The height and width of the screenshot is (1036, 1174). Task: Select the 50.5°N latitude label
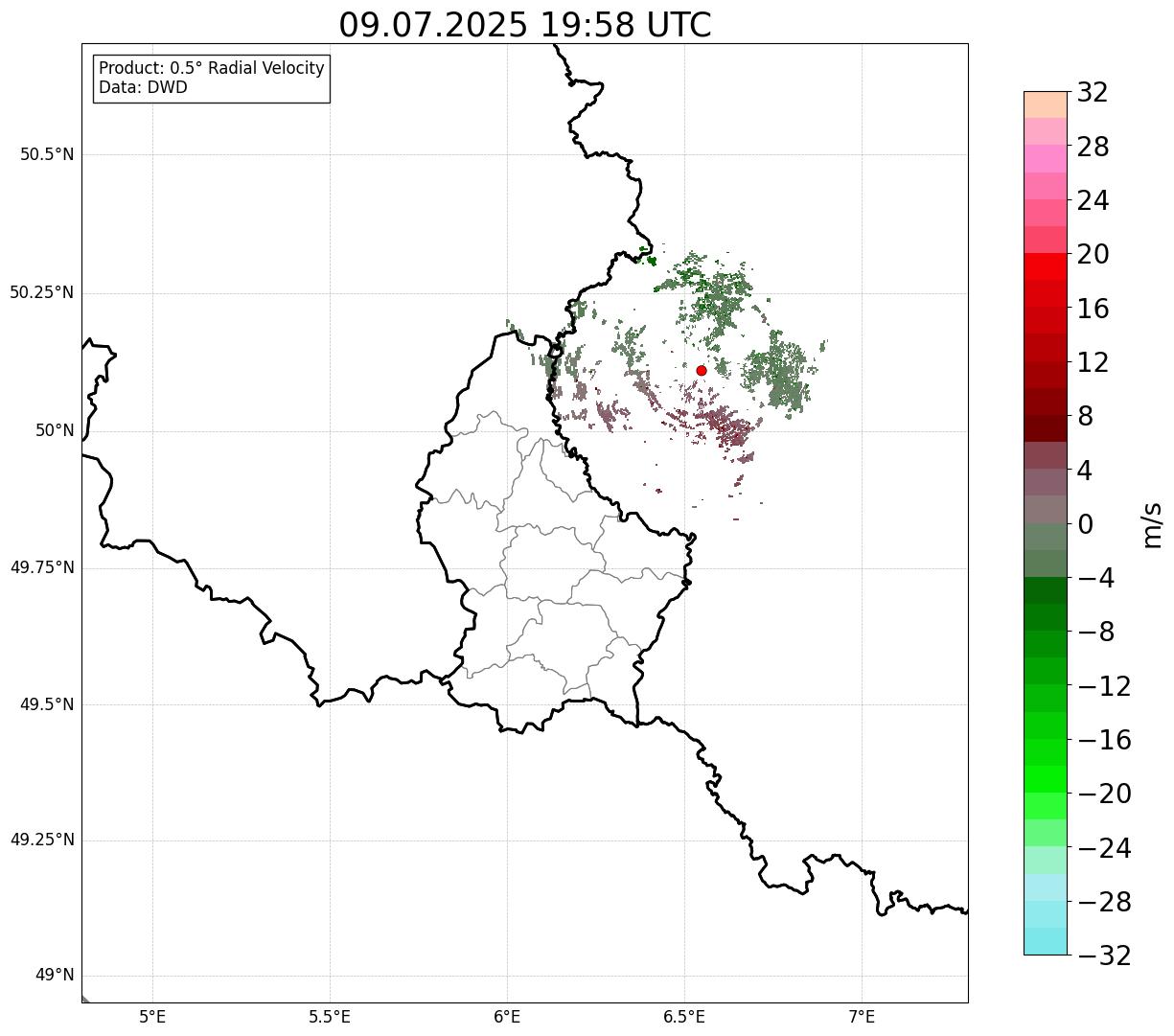pyautogui.click(x=47, y=154)
